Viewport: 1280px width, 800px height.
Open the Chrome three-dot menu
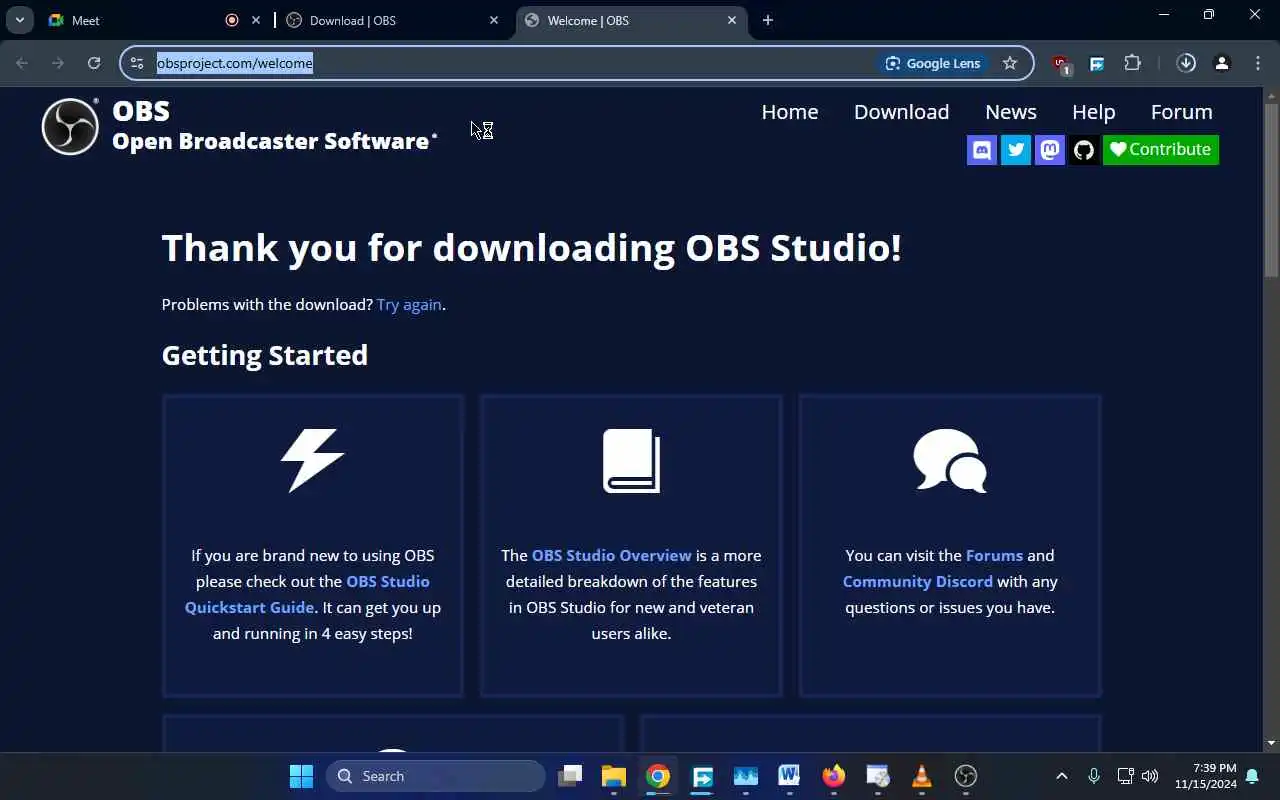click(1258, 63)
